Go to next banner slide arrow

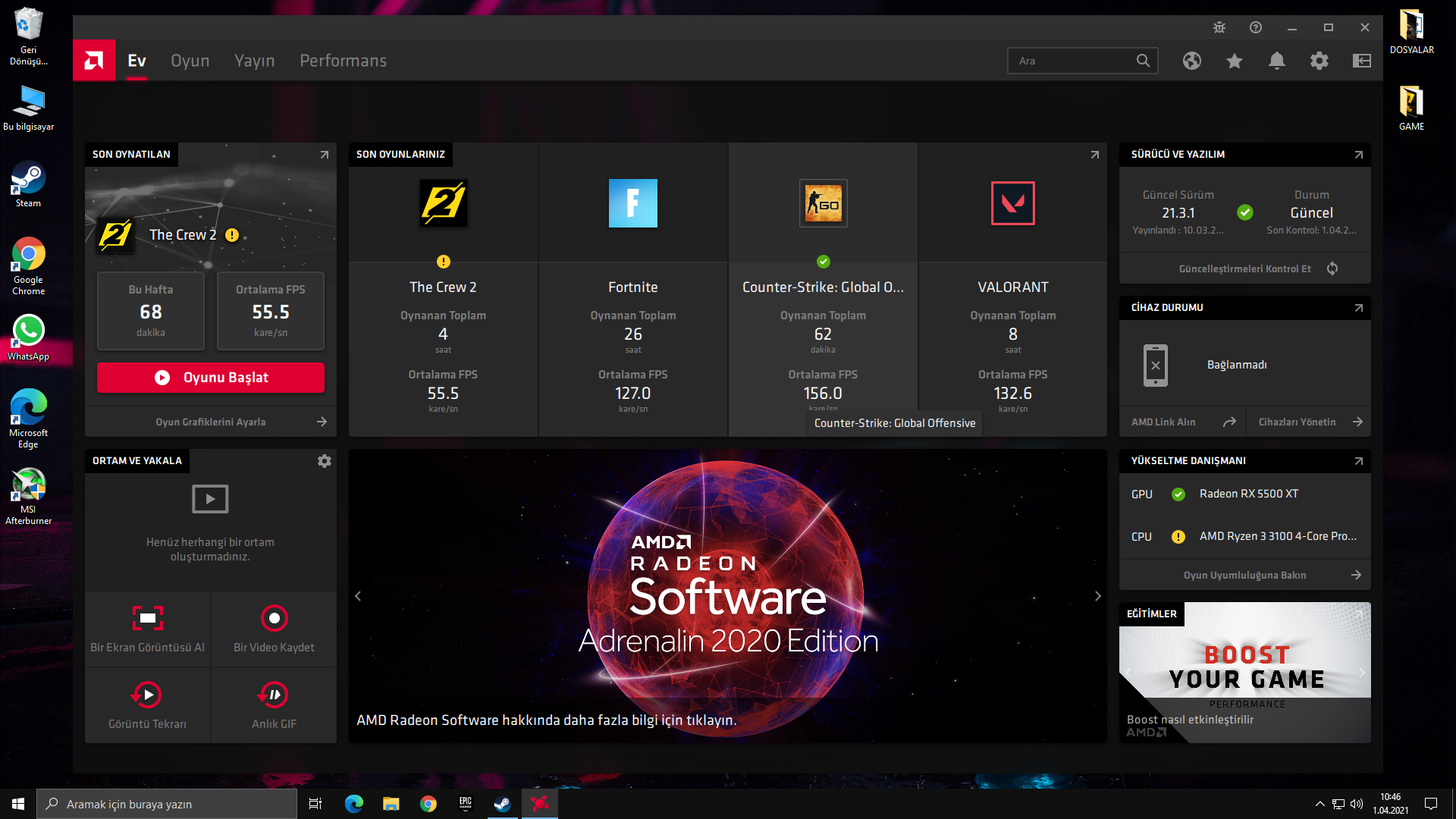click(1097, 596)
